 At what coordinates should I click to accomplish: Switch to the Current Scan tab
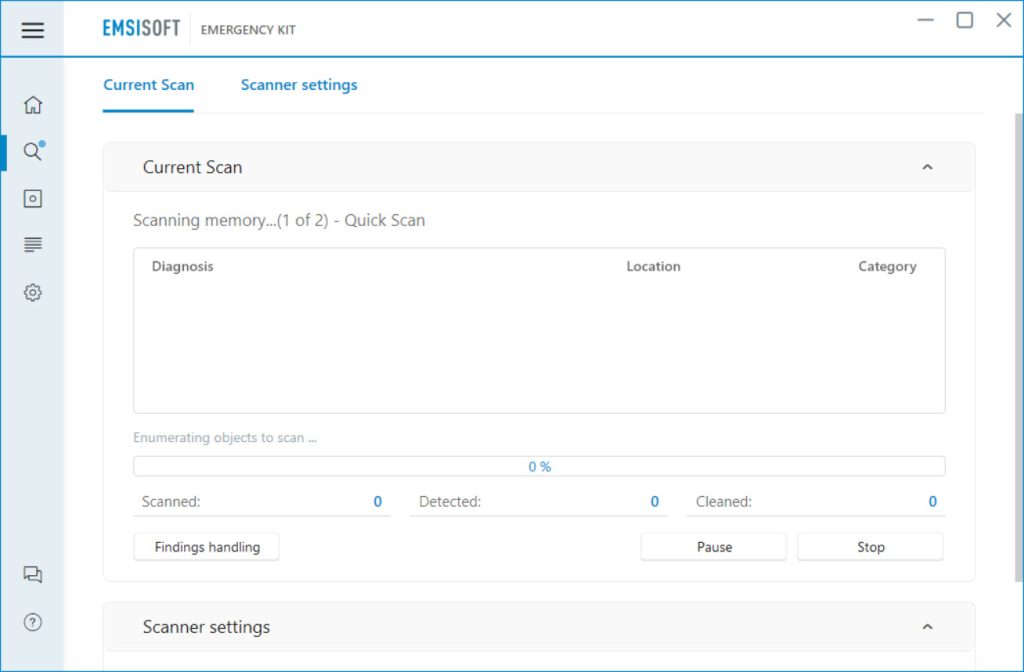148,85
